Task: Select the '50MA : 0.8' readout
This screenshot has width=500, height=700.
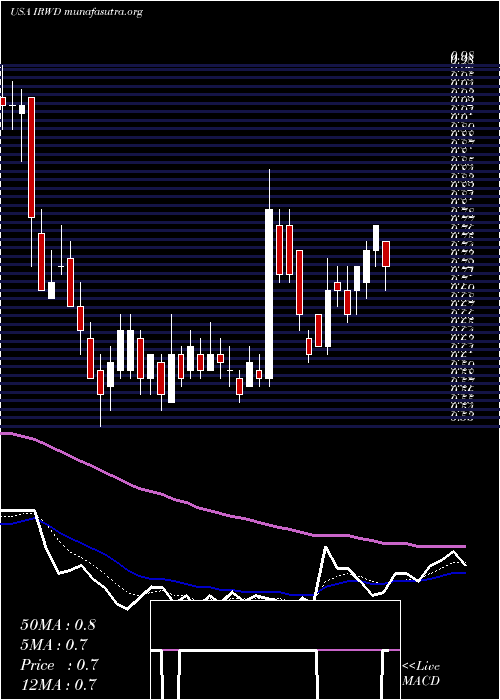Action: coord(58,625)
